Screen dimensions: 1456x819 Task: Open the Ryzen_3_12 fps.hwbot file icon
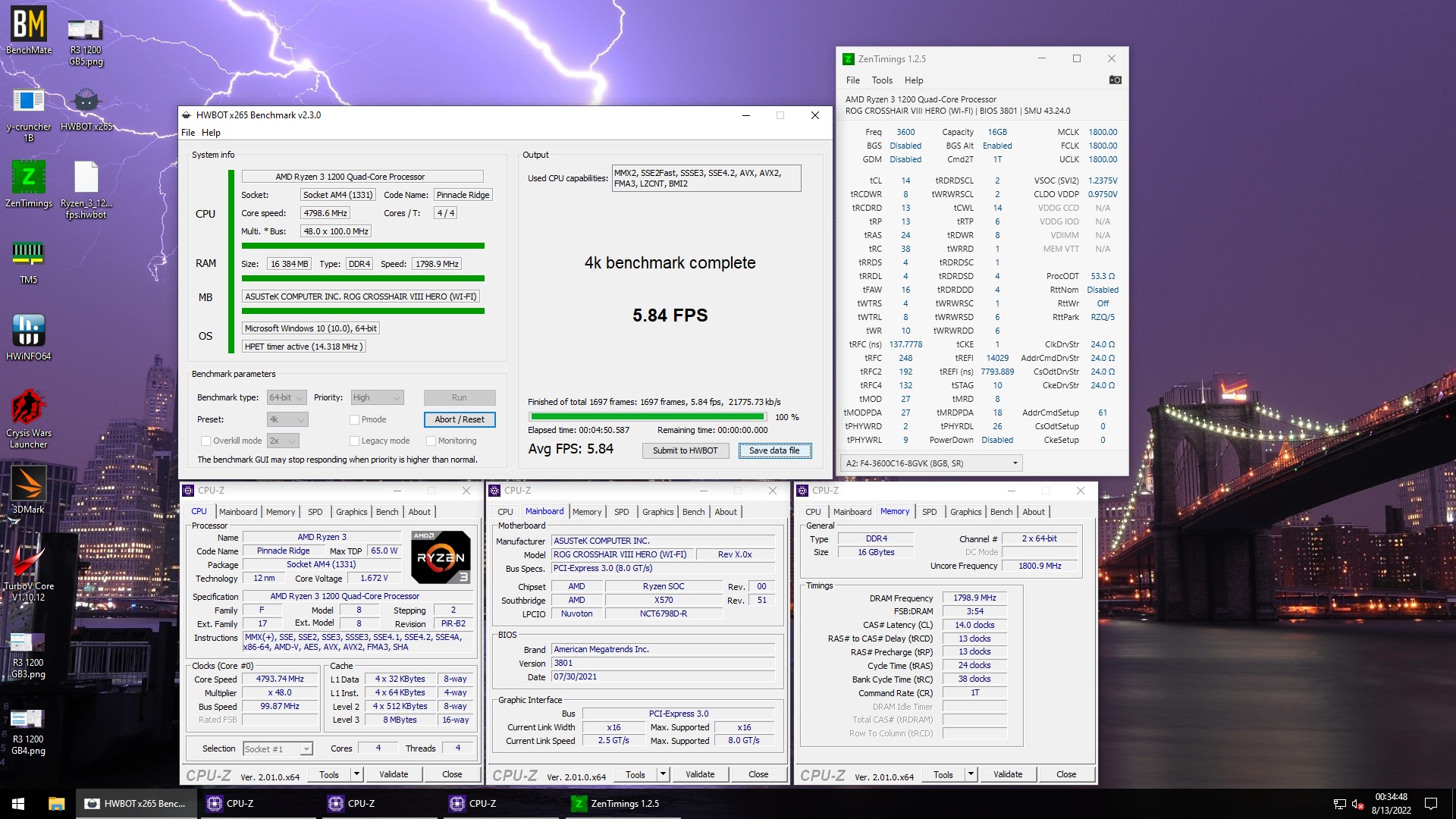coord(86,190)
